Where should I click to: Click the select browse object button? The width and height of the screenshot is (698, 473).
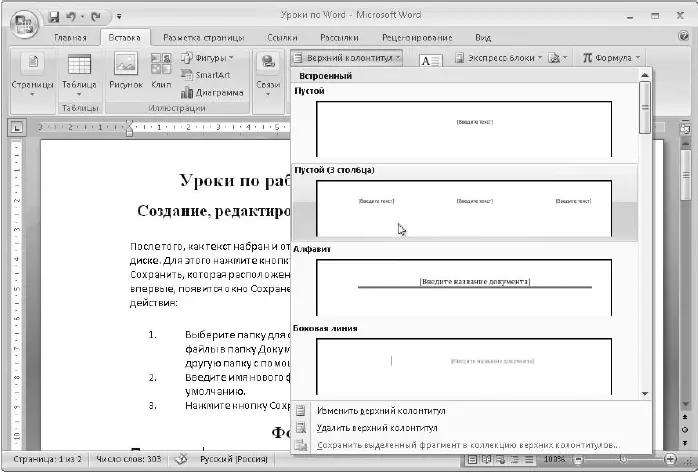pyautogui.click(x=686, y=430)
